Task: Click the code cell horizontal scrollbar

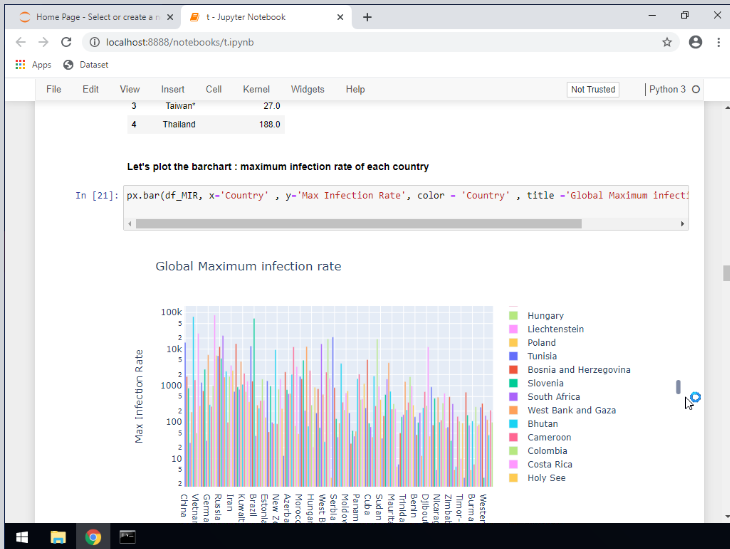Action: pyautogui.click(x=358, y=224)
